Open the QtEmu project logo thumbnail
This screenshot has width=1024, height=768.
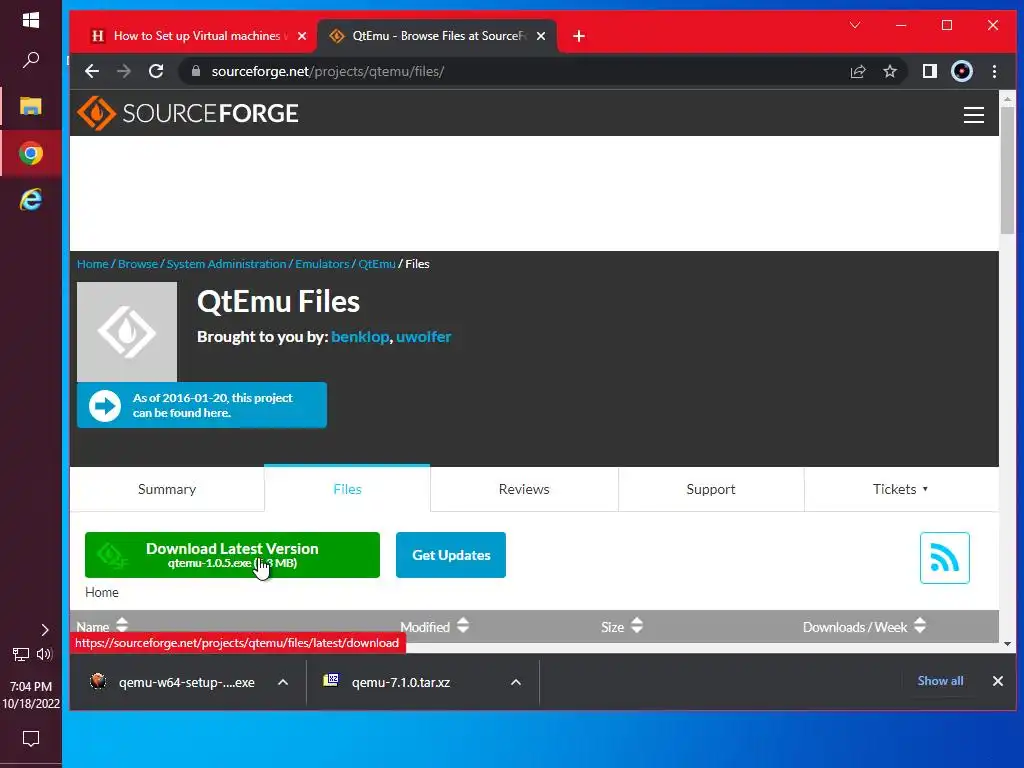tap(127, 332)
